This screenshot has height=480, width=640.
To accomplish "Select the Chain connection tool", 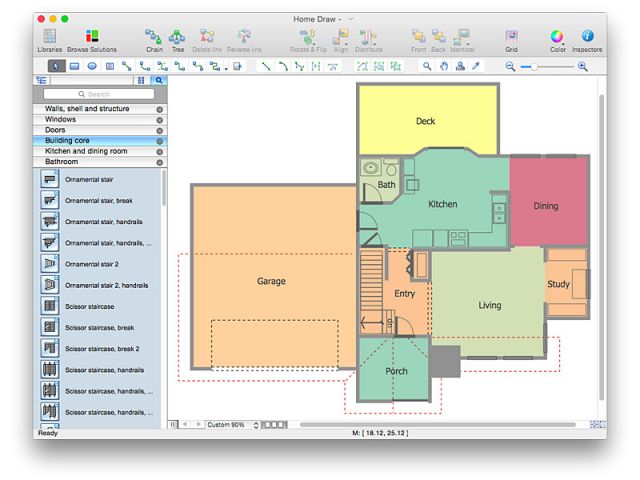I will (x=154, y=38).
